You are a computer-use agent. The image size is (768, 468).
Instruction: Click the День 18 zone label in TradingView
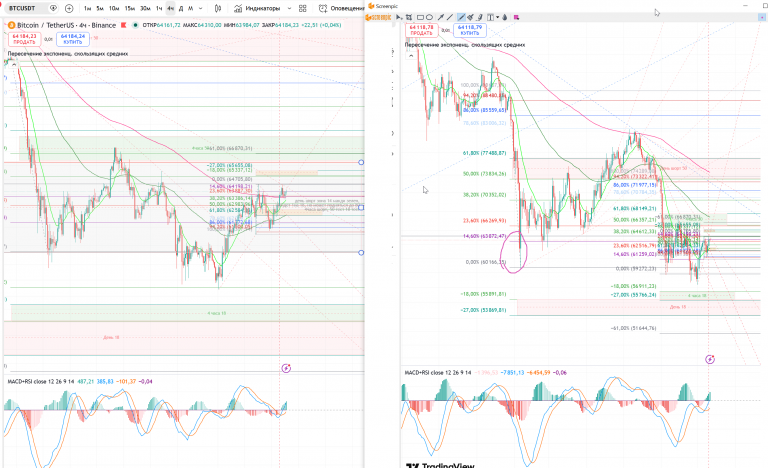(x=111, y=337)
